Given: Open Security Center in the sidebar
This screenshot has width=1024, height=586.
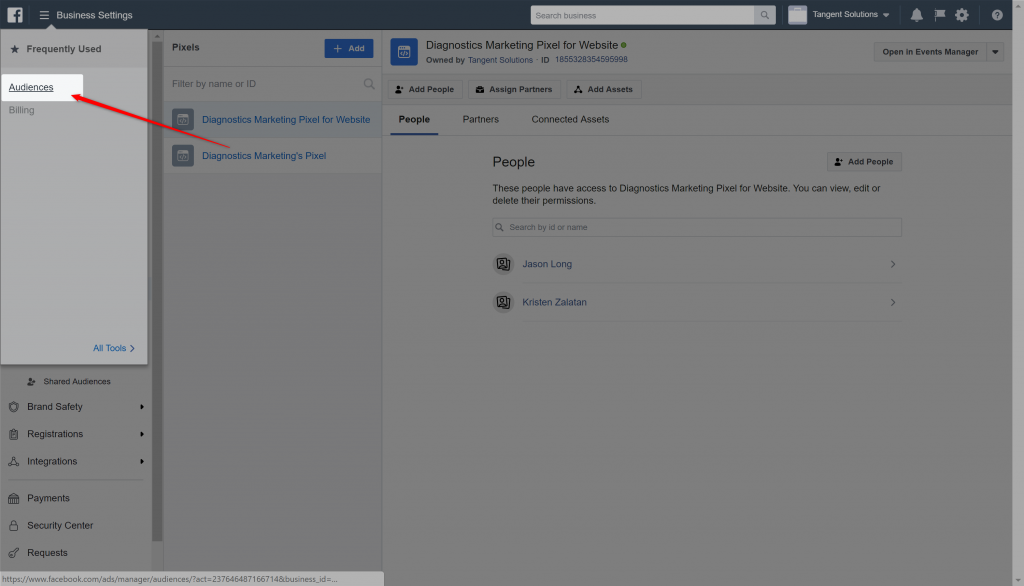Looking at the screenshot, I should click(x=60, y=525).
